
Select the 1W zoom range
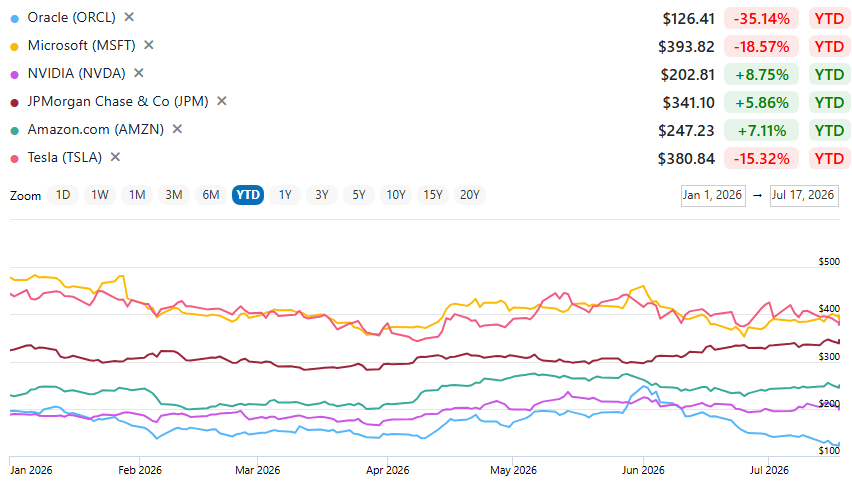(x=100, y=195)
